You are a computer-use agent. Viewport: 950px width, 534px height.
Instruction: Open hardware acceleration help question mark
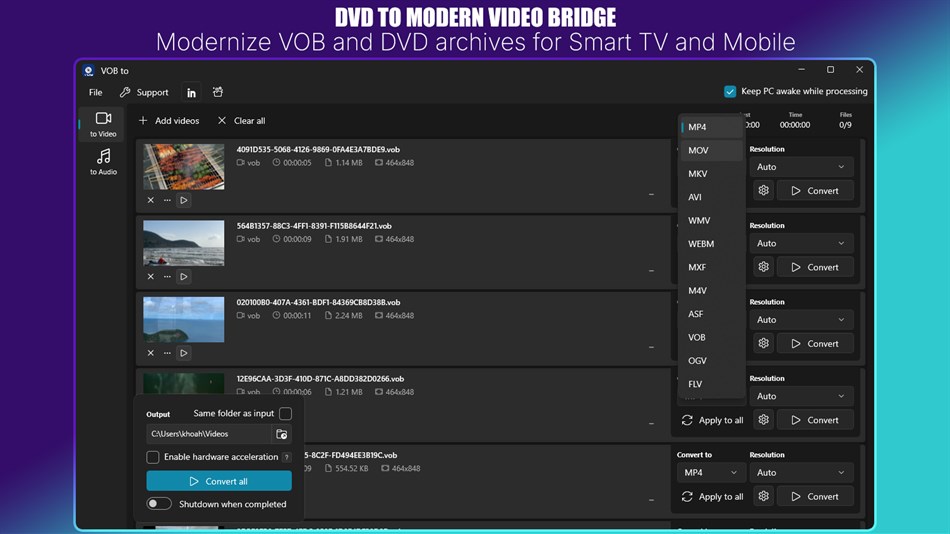(x=287, y=457)
